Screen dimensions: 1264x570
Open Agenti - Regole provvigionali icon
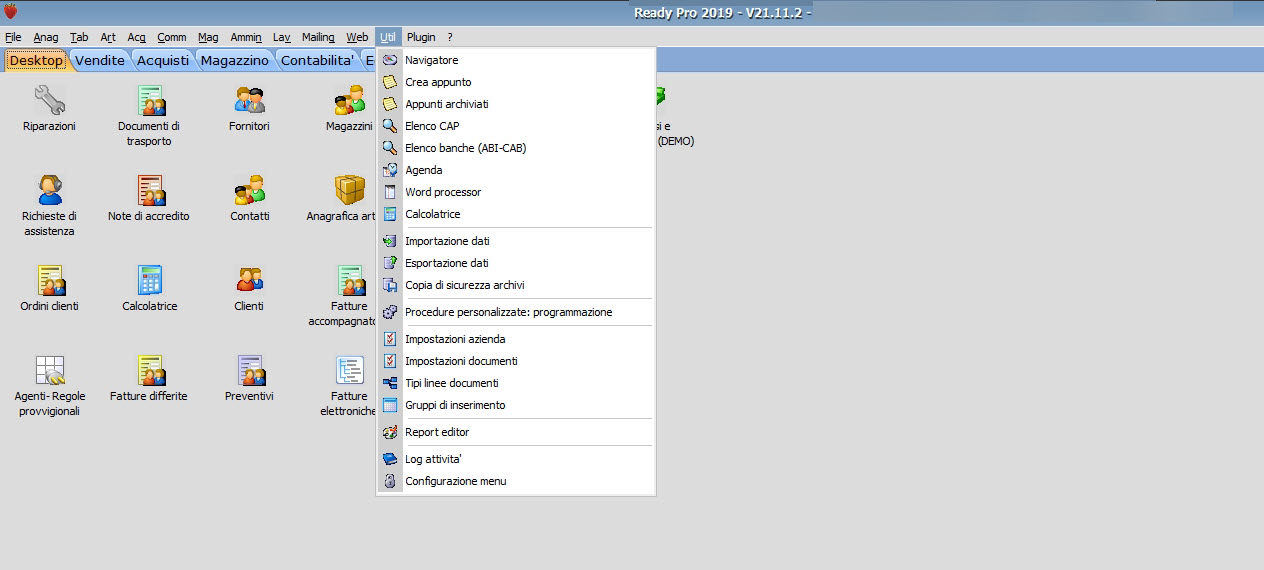click(49, 370)
